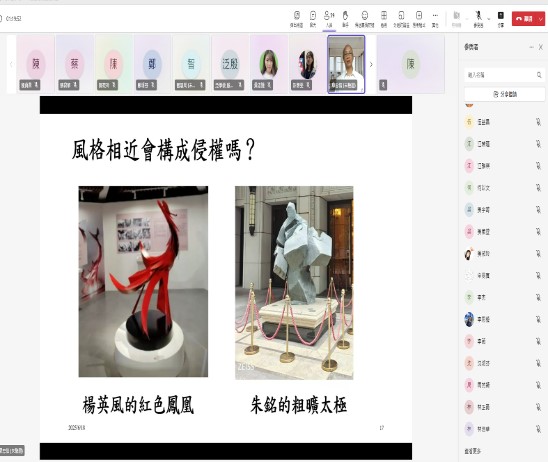Open participants panel more options menu
Screen dimensions: 548x462
[531, 47]
